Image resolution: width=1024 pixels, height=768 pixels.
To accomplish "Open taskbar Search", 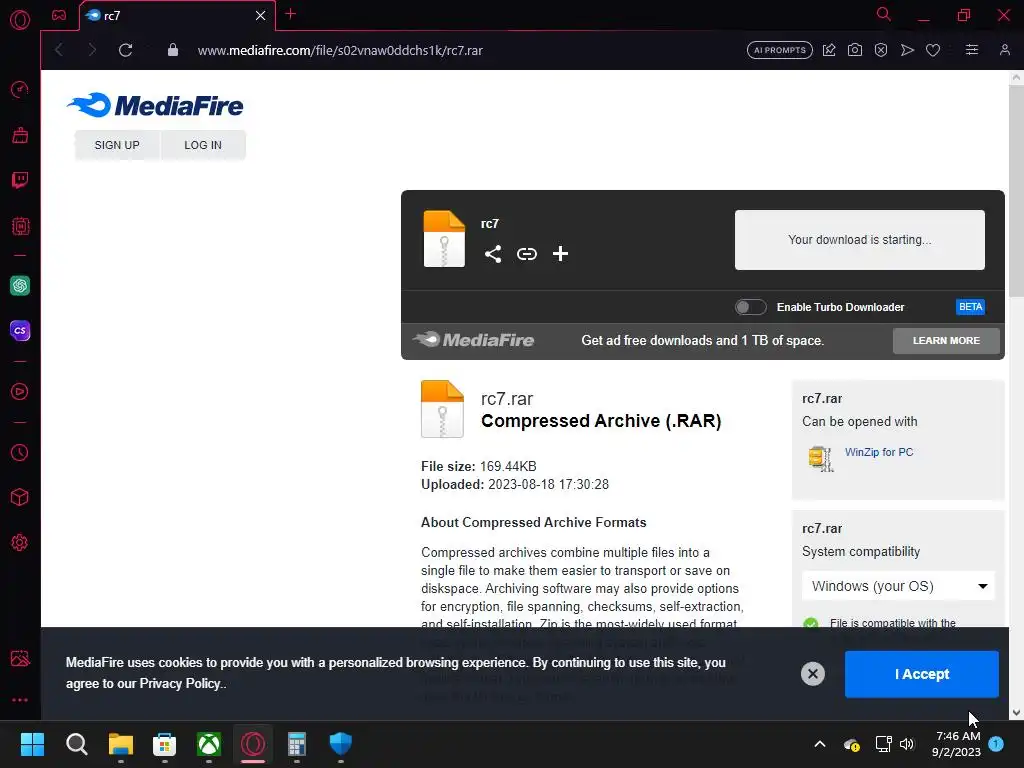I will pyautogui.click(x=76, y=744).
